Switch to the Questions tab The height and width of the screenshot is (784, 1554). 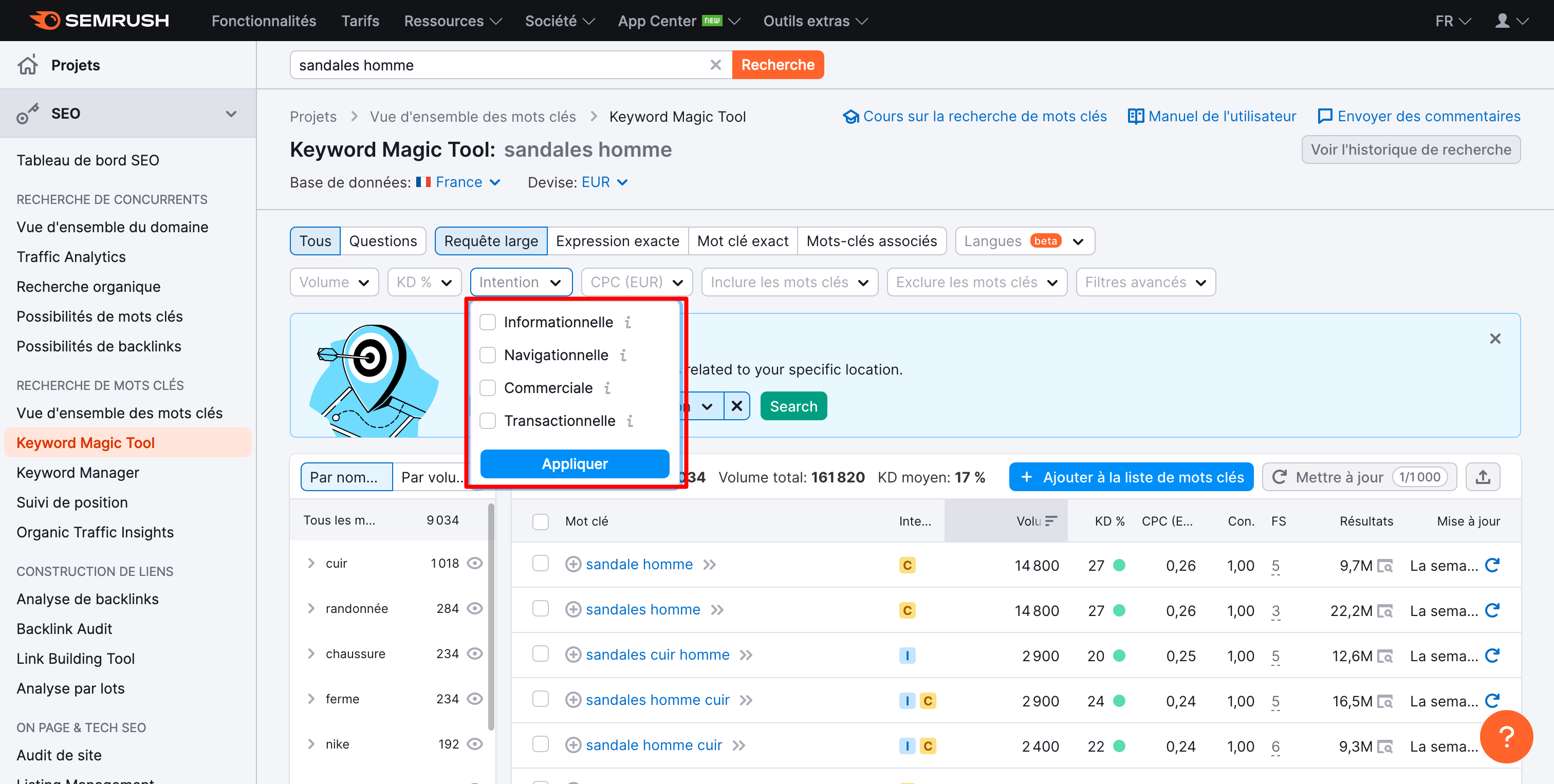point(383,241)
